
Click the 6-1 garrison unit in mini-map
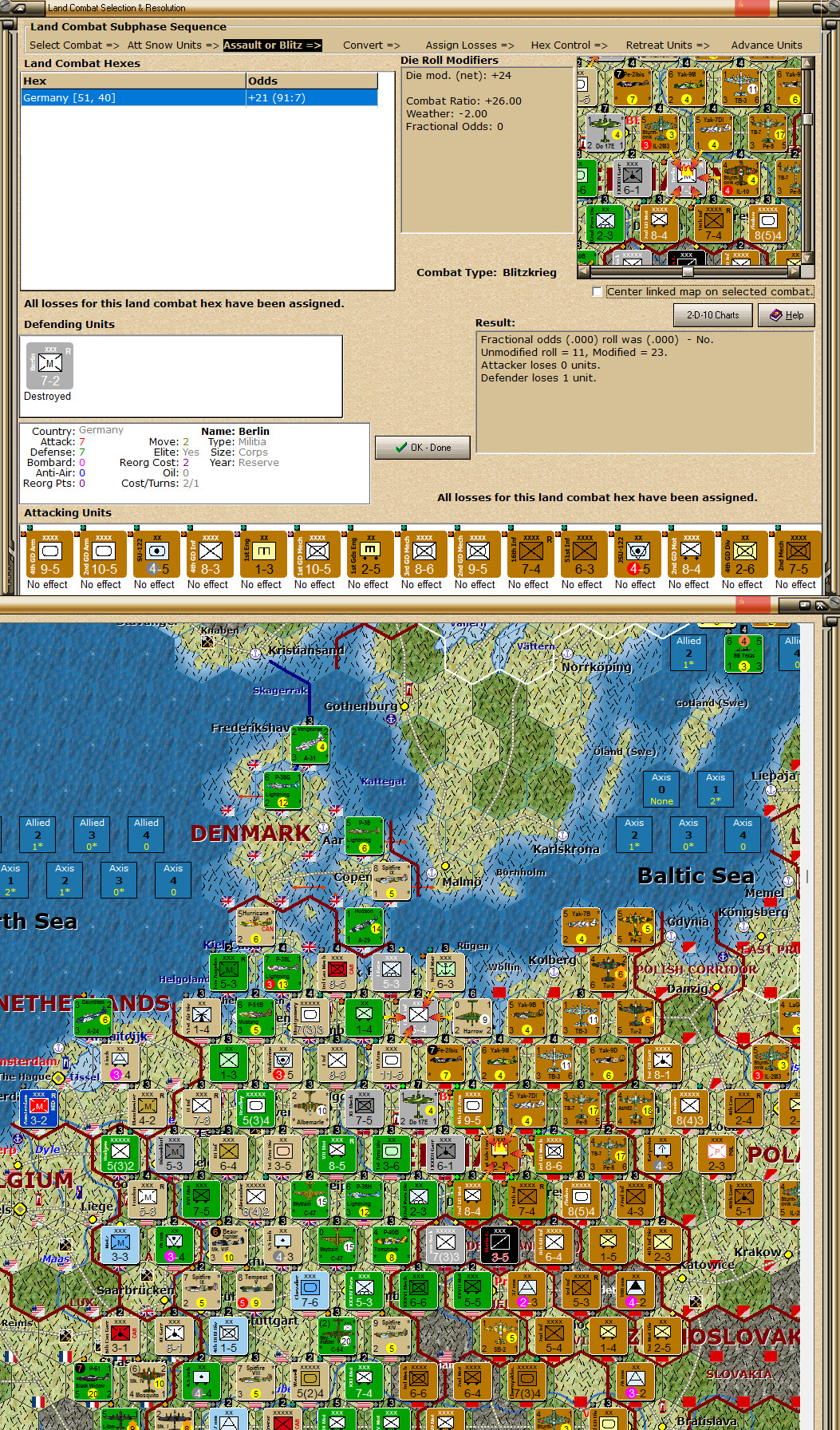point(632,178)
